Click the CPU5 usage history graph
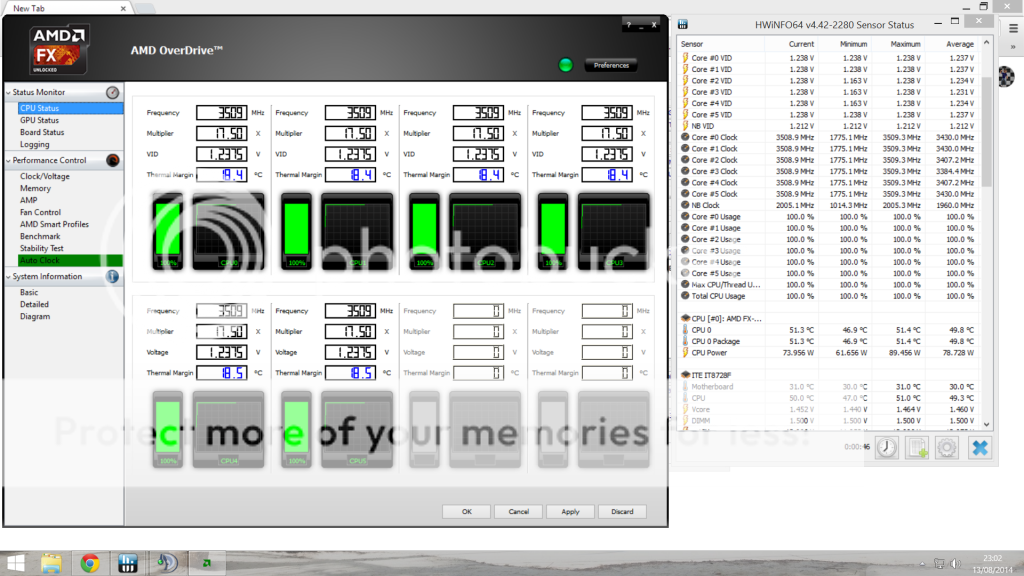 coord(357,430)
